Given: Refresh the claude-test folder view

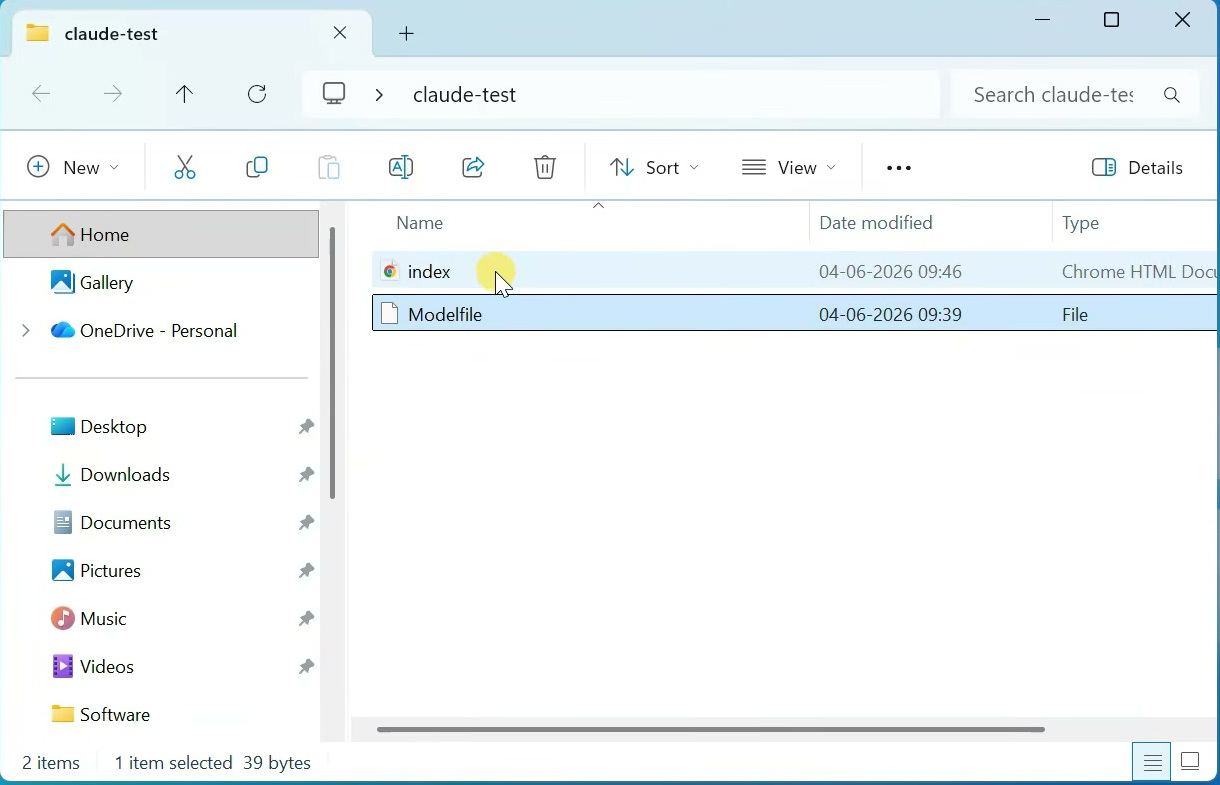Looking at the screenshot, I should pos(257,94).
